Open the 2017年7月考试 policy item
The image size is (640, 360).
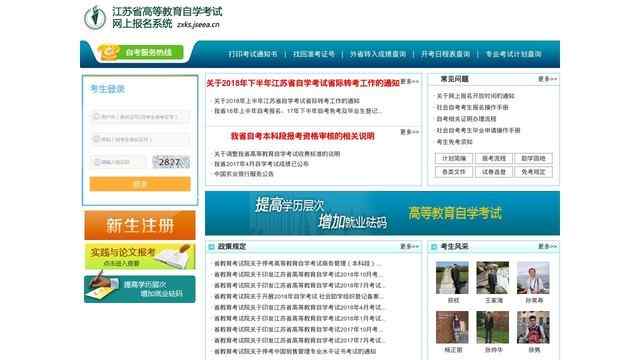tap(300, 340)
